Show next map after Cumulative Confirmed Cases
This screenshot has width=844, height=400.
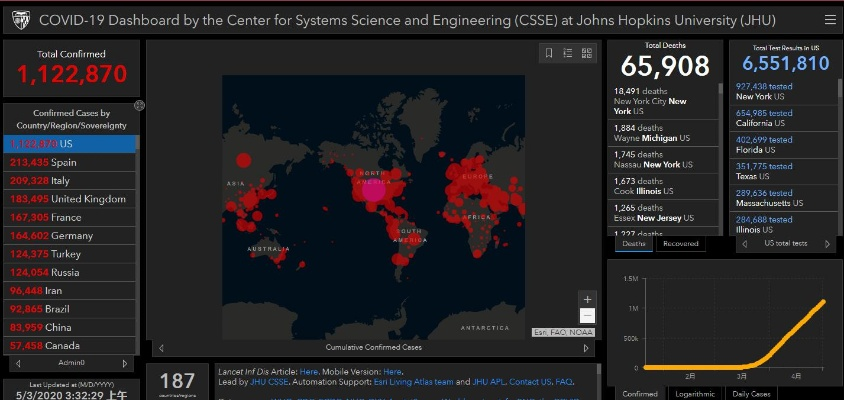(586, 348)
